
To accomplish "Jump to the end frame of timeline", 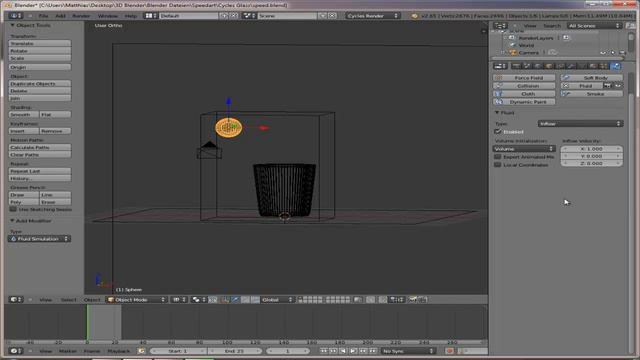I will (373, 351).
